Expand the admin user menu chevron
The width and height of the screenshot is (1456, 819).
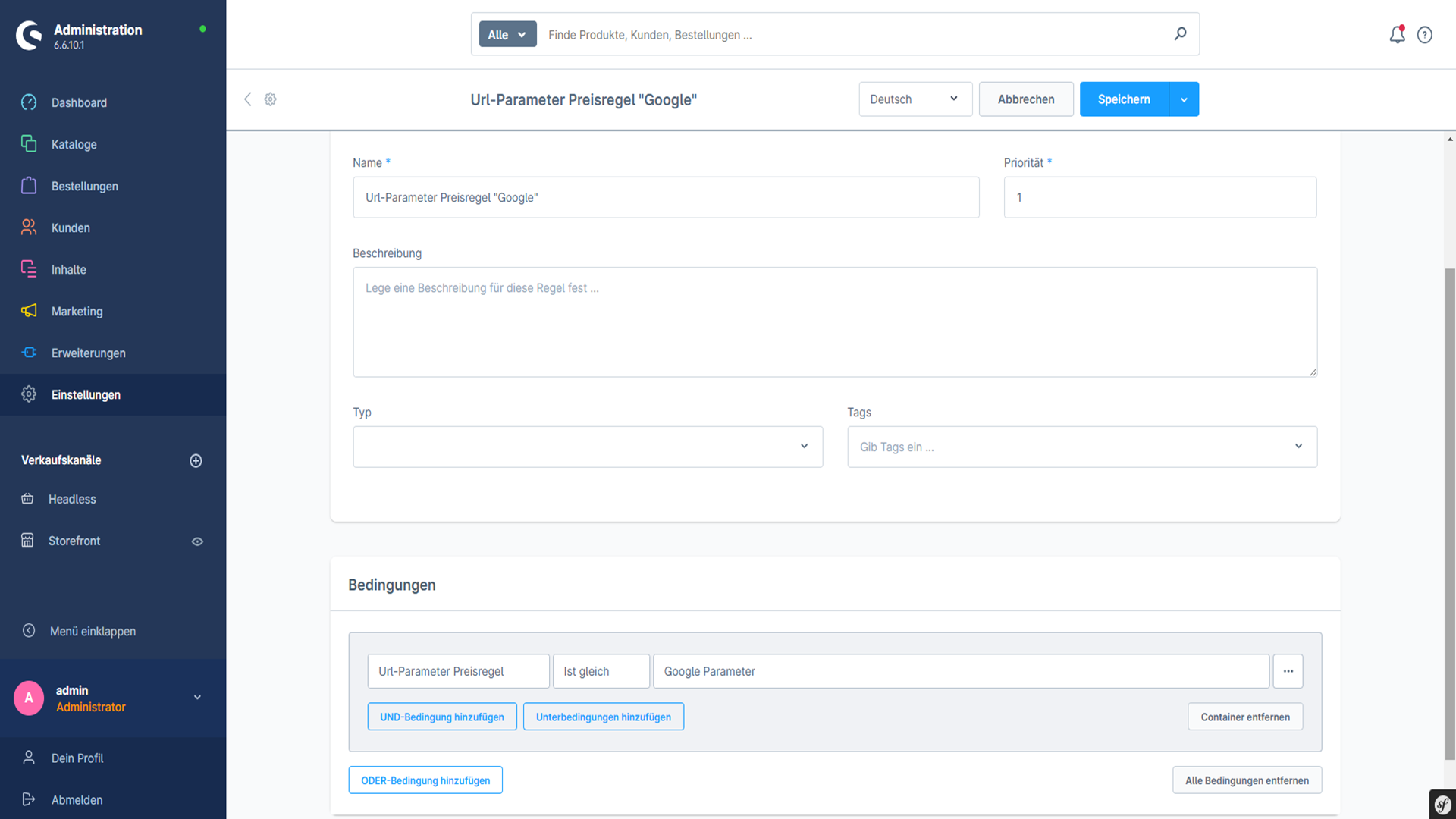197,698
